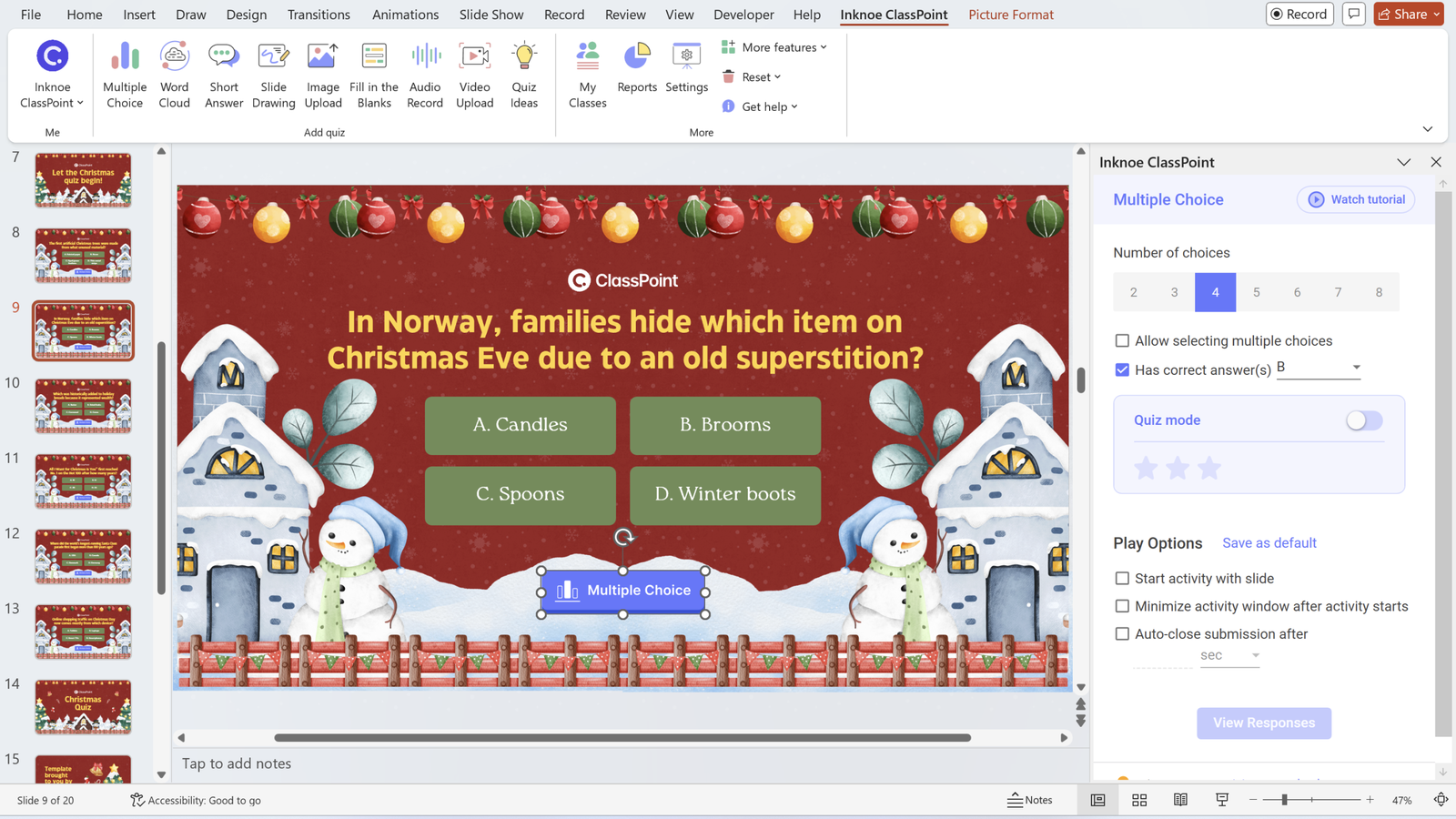Open My Classes

tap(587, 75)
